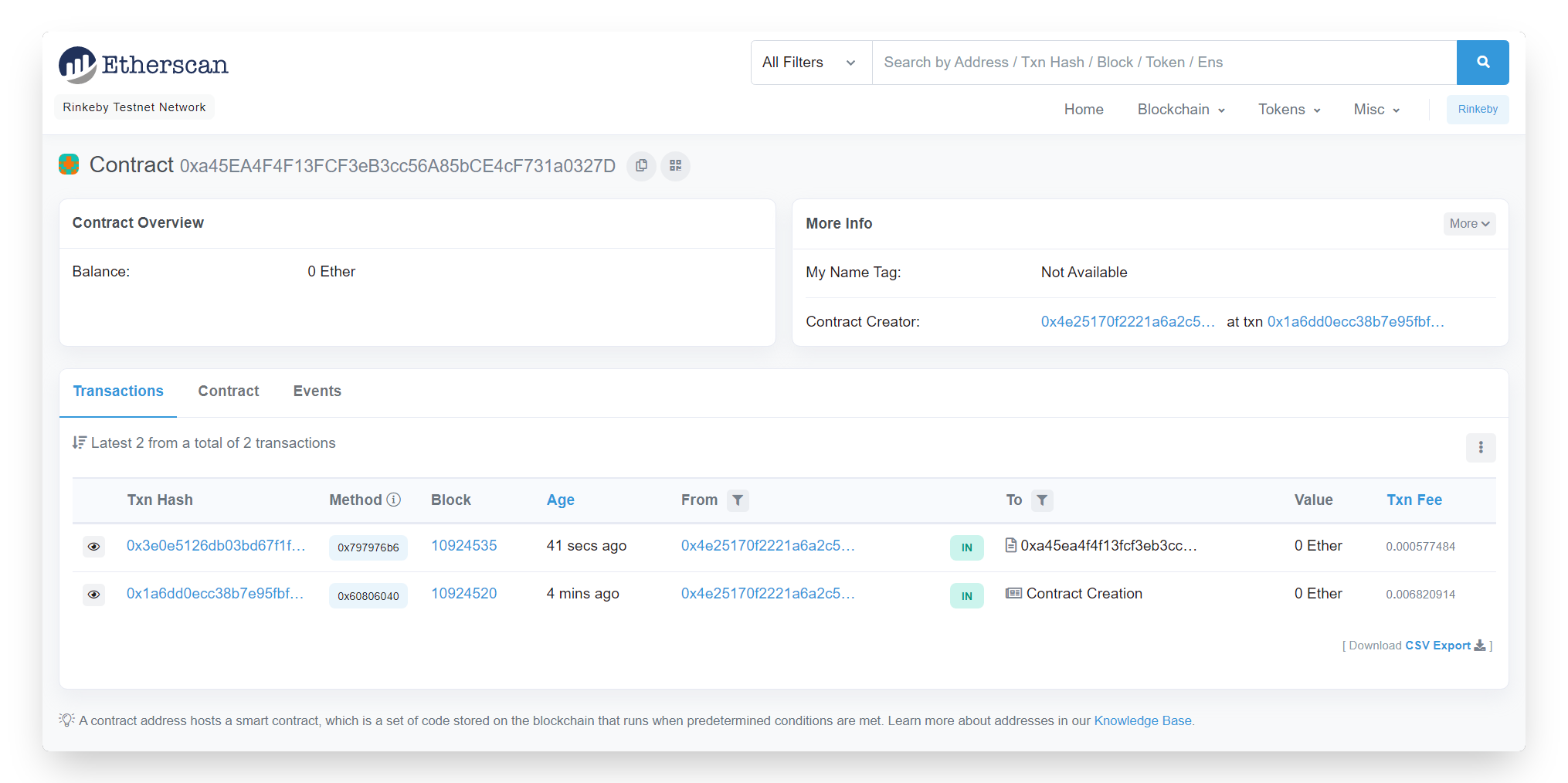The image size is (1568, 783).
Task: Switch to the Events tab
Action: coord(317,391)
